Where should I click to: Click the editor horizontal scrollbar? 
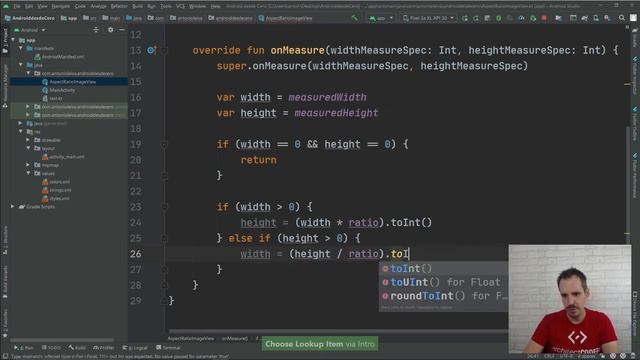pyautogui.click(x=338, y=331)
